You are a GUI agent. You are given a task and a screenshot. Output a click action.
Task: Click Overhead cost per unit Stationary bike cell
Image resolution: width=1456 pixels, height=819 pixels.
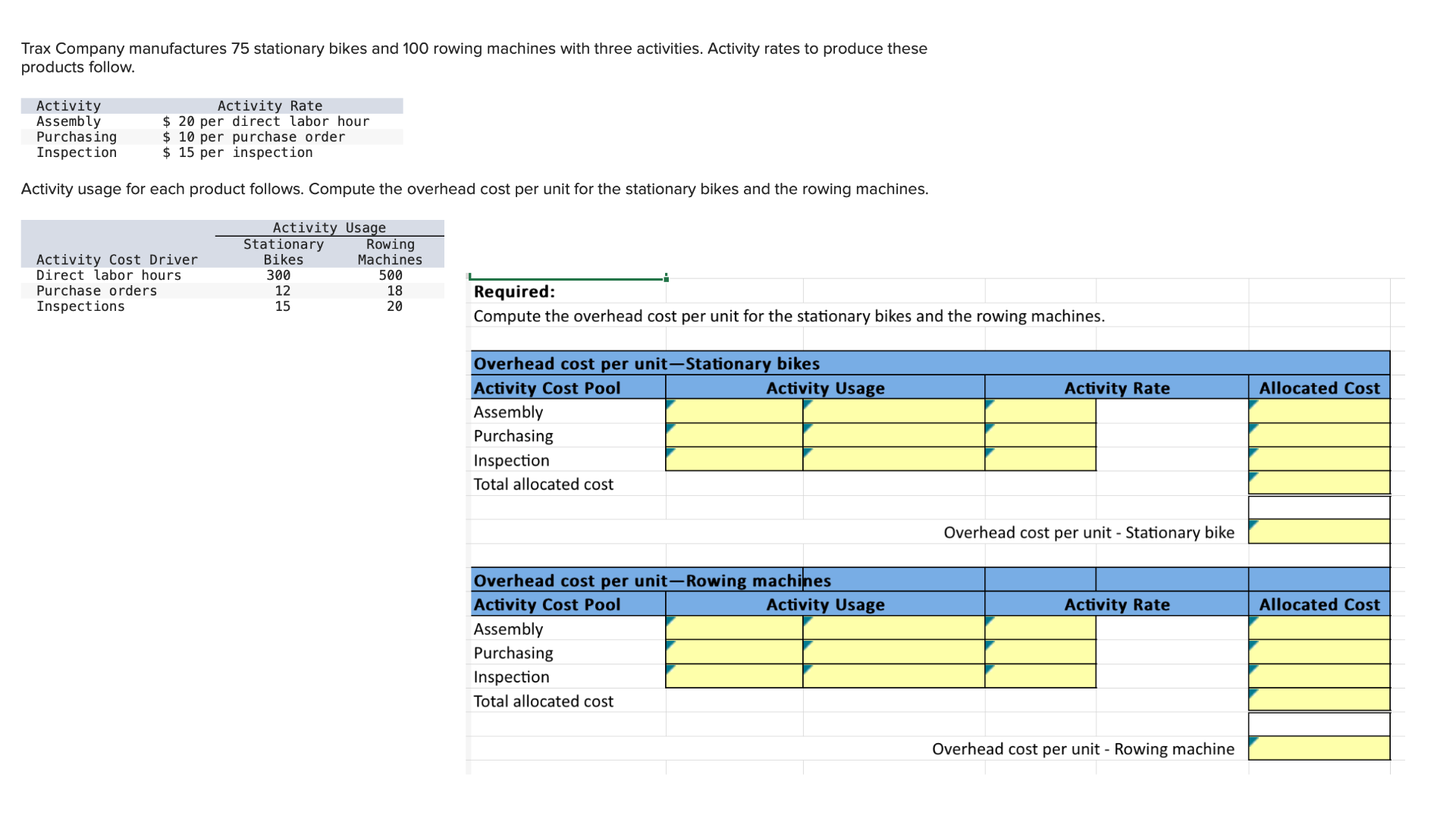click(1319, 532)
